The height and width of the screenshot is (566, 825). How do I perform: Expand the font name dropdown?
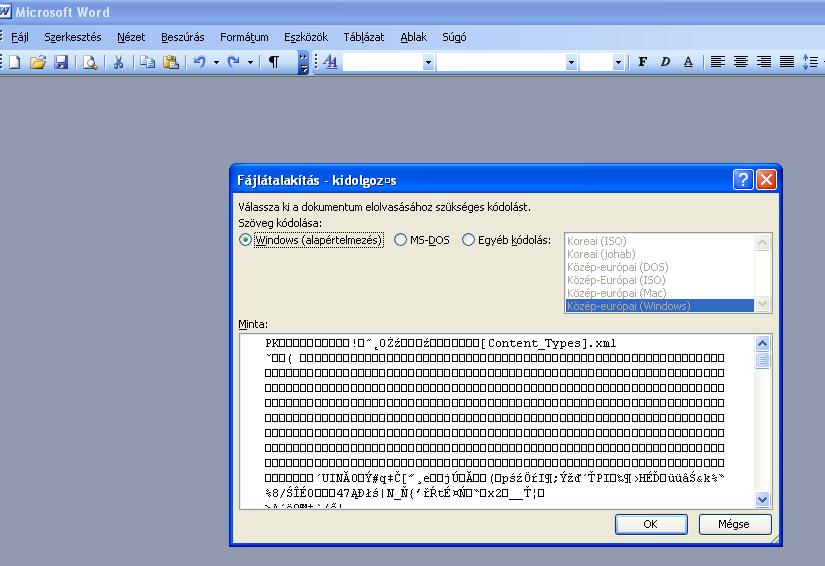(571, 62)
